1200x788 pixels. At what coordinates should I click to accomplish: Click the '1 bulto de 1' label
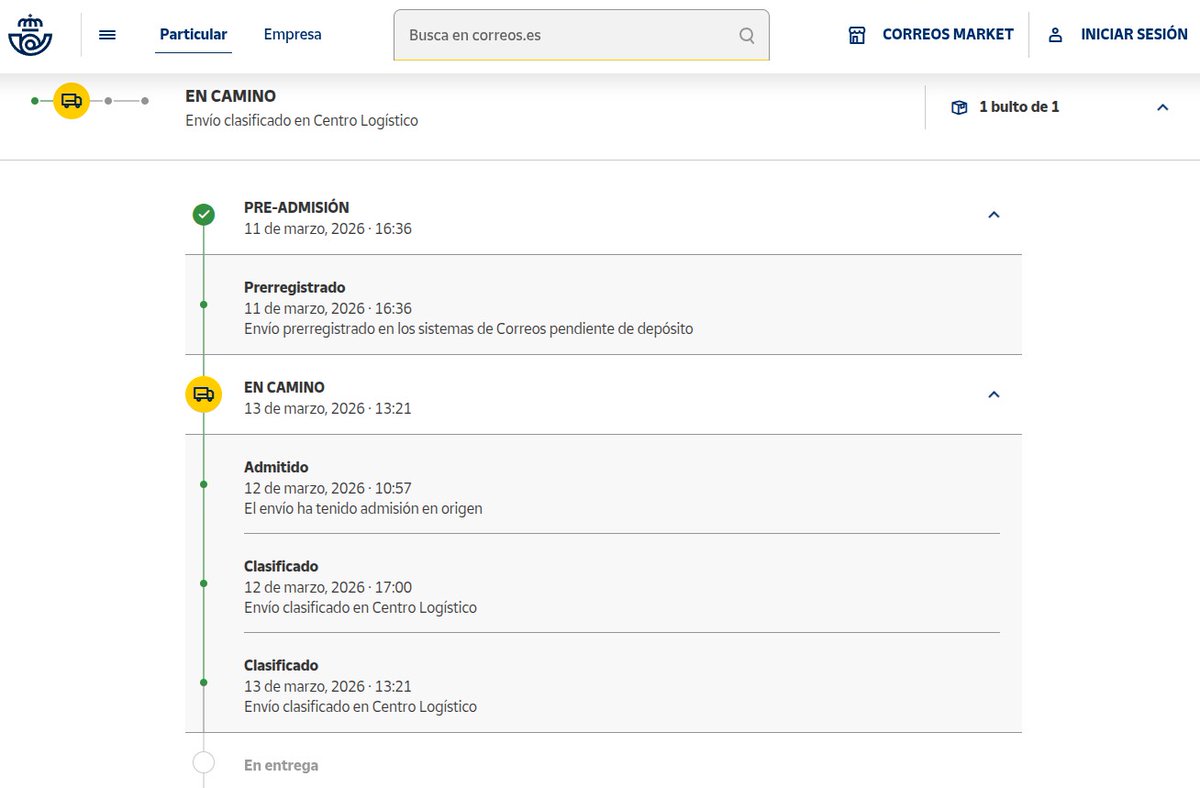pyautogui.click(x=1019, y=107)
